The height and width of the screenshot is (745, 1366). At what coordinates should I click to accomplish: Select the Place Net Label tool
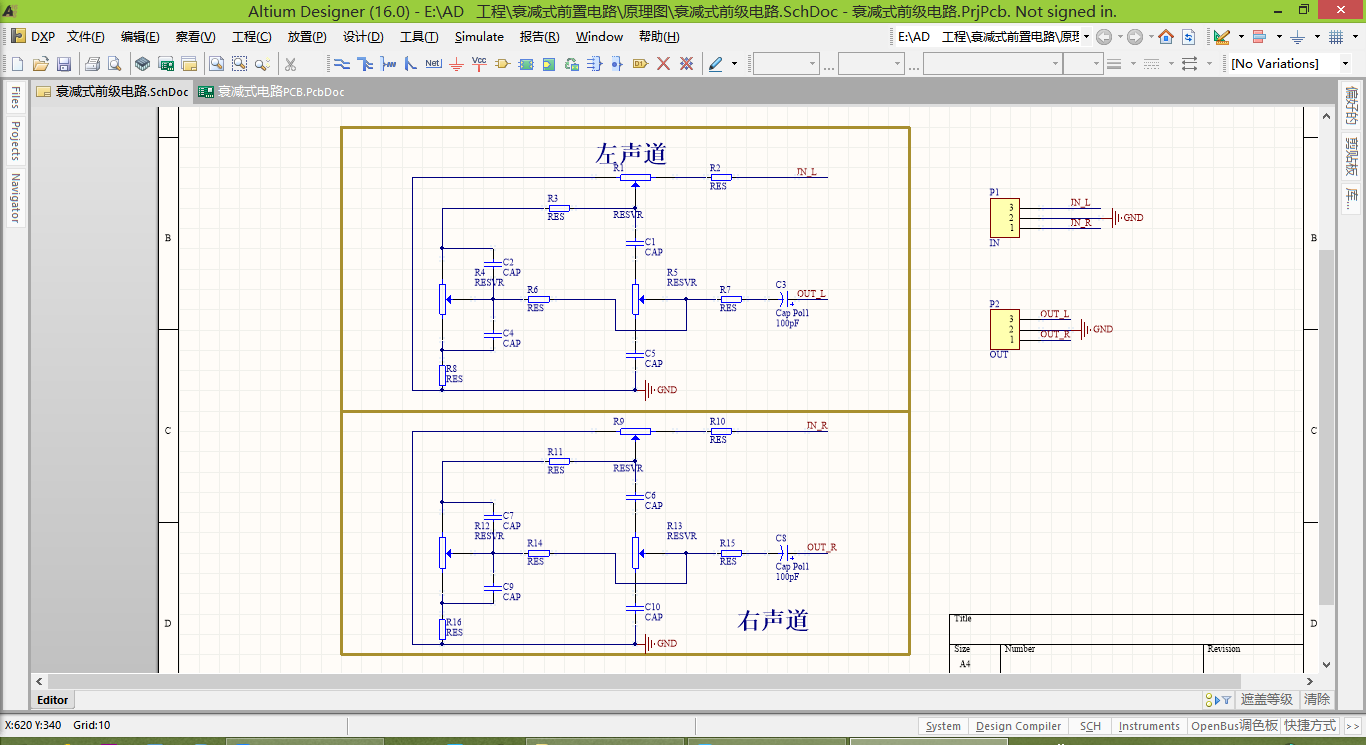coord(433,63)
